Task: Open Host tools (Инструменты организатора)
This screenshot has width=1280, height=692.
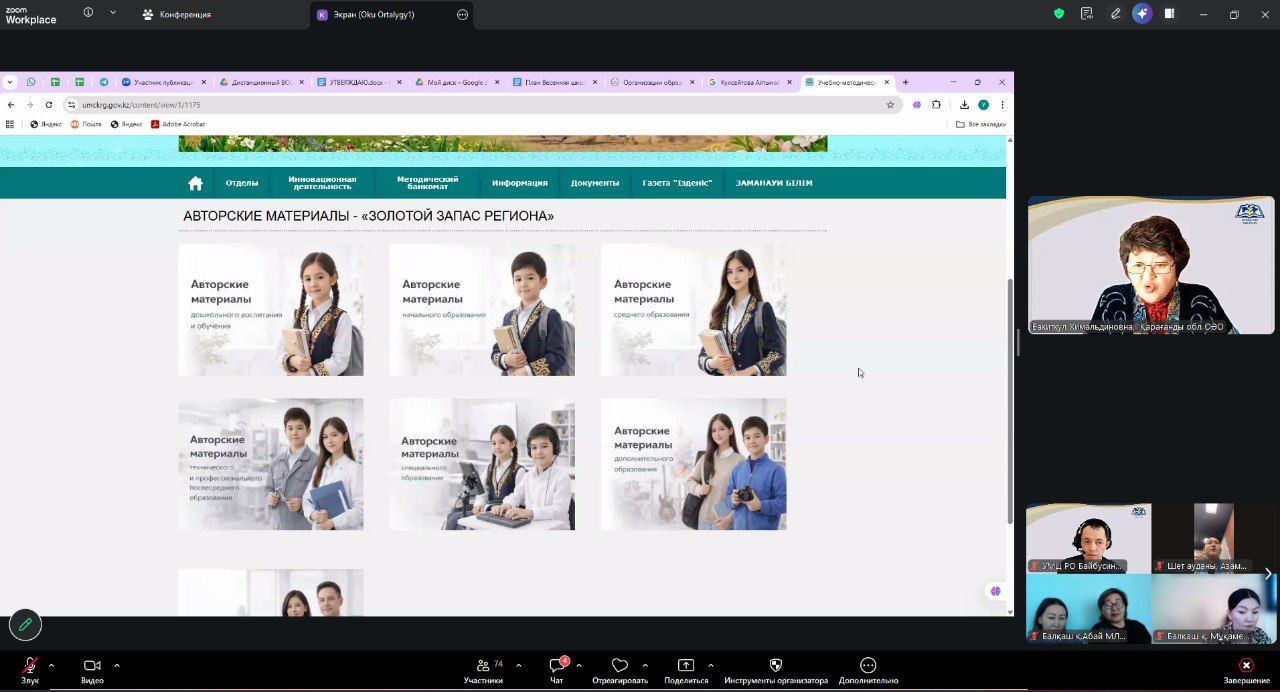Action: [776, 666]
